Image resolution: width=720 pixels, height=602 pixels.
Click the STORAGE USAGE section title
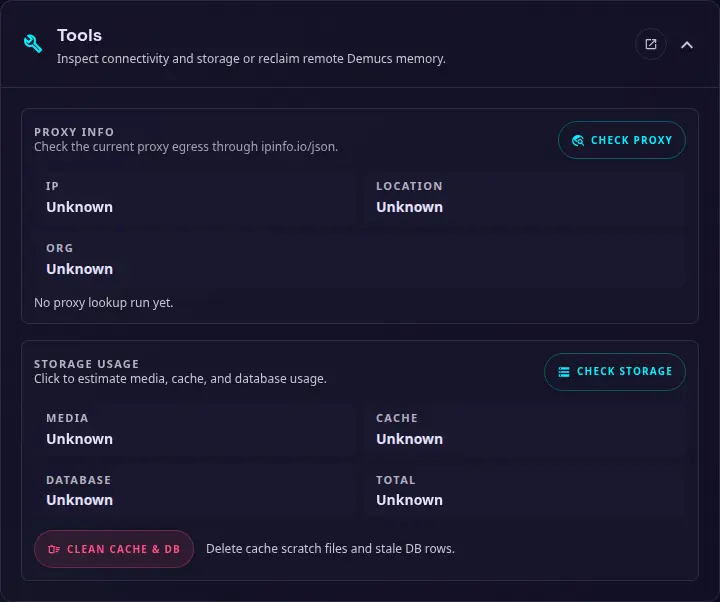(x=86, y=364)
